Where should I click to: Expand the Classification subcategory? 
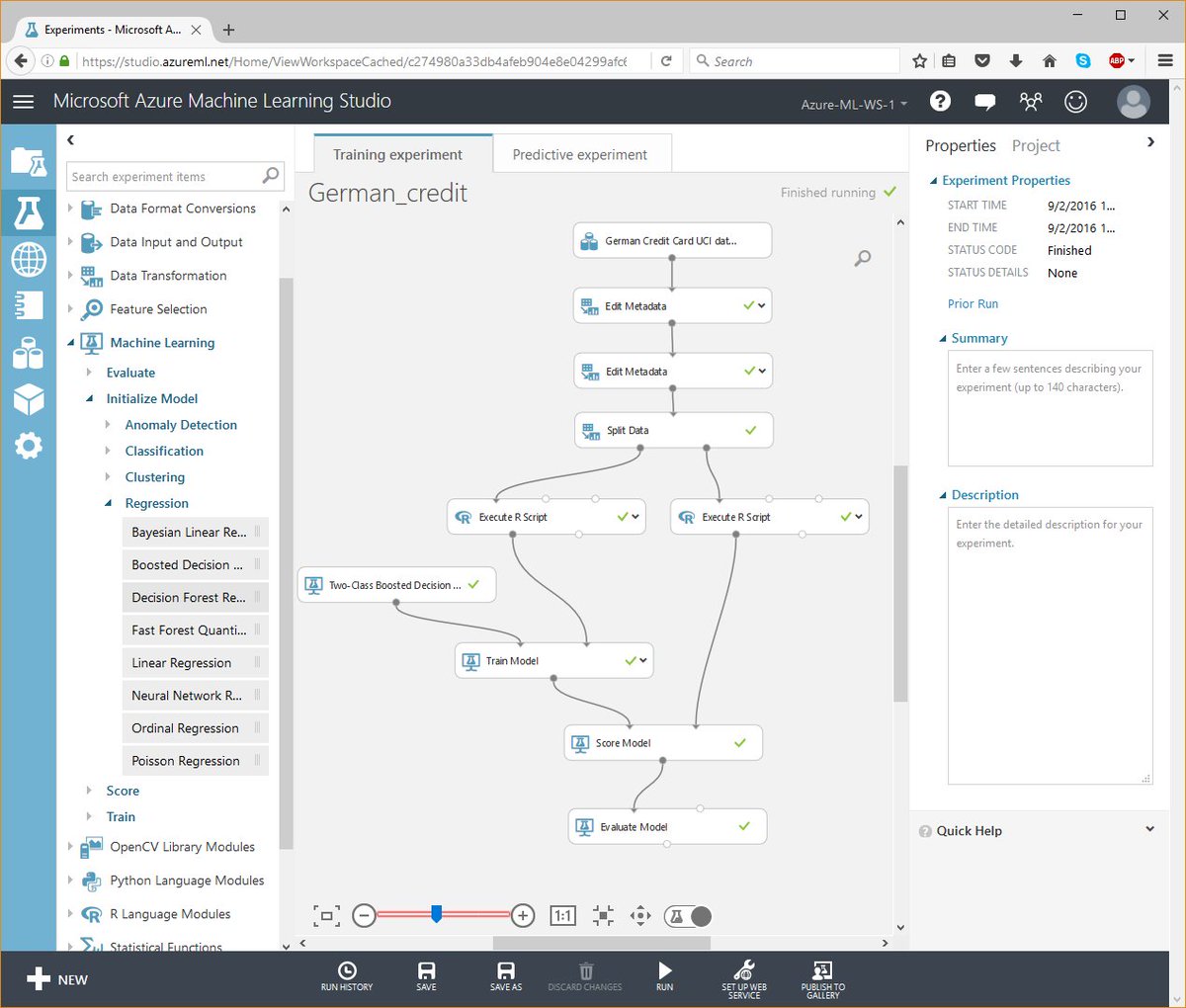109,451
